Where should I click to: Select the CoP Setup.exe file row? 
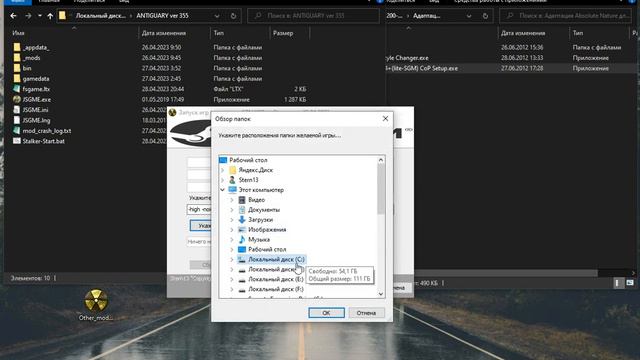509,68
